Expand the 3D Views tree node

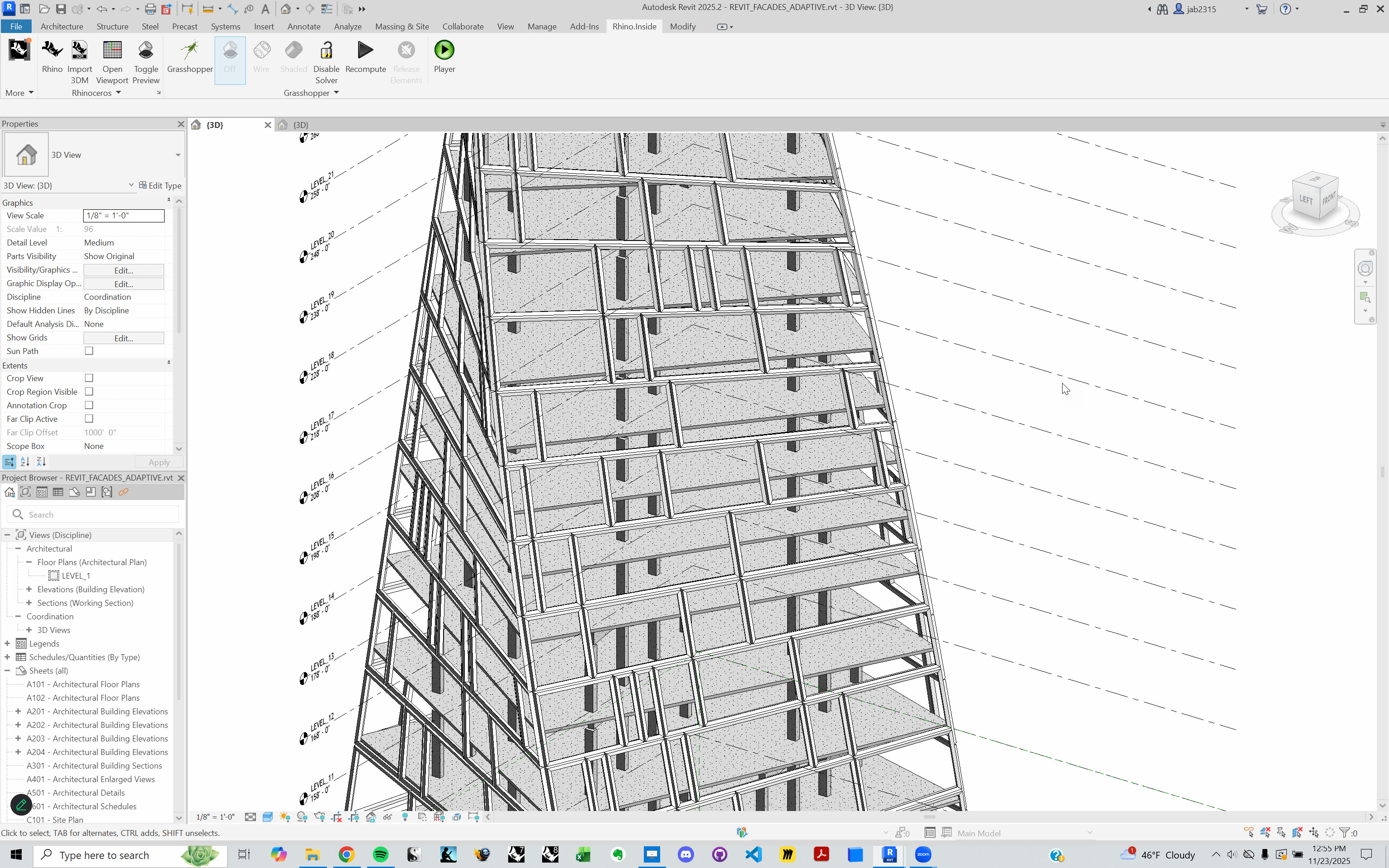pos(29,630)
